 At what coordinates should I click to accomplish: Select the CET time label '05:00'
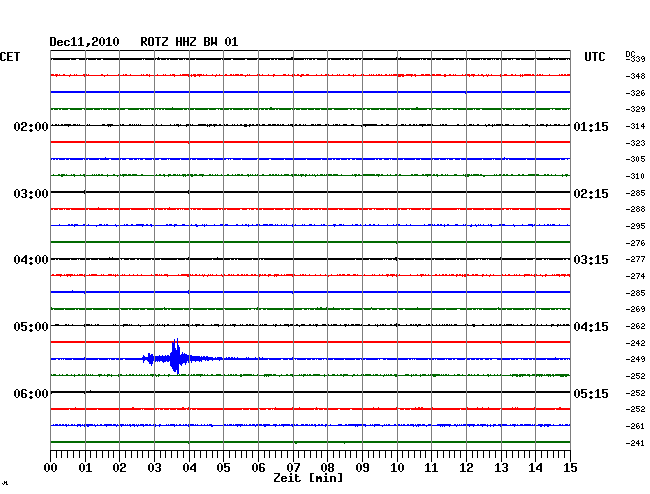[31, 327]
